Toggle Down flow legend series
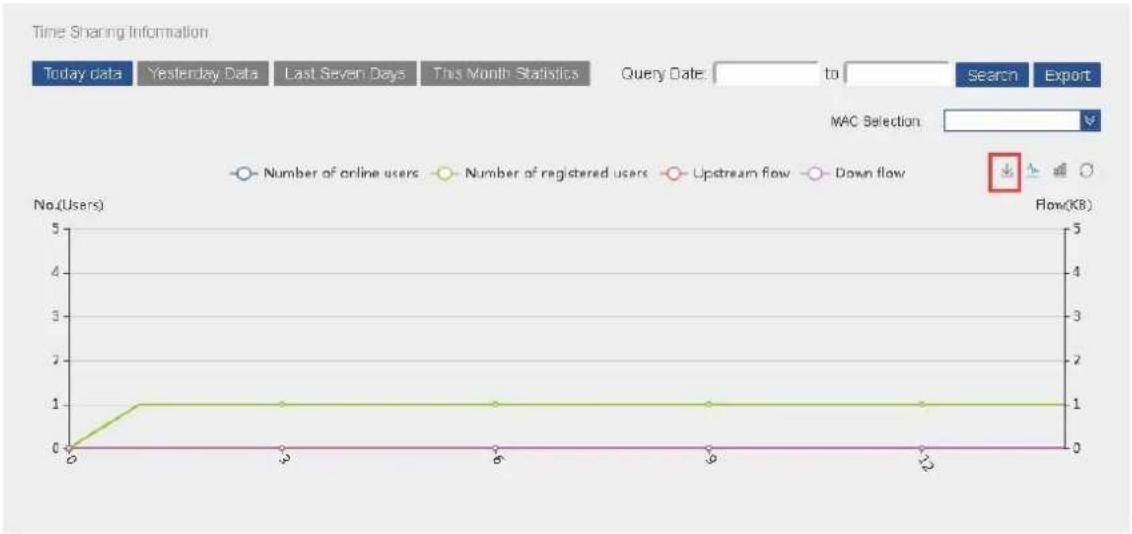The image size is (1132, 534). point(853,173)
